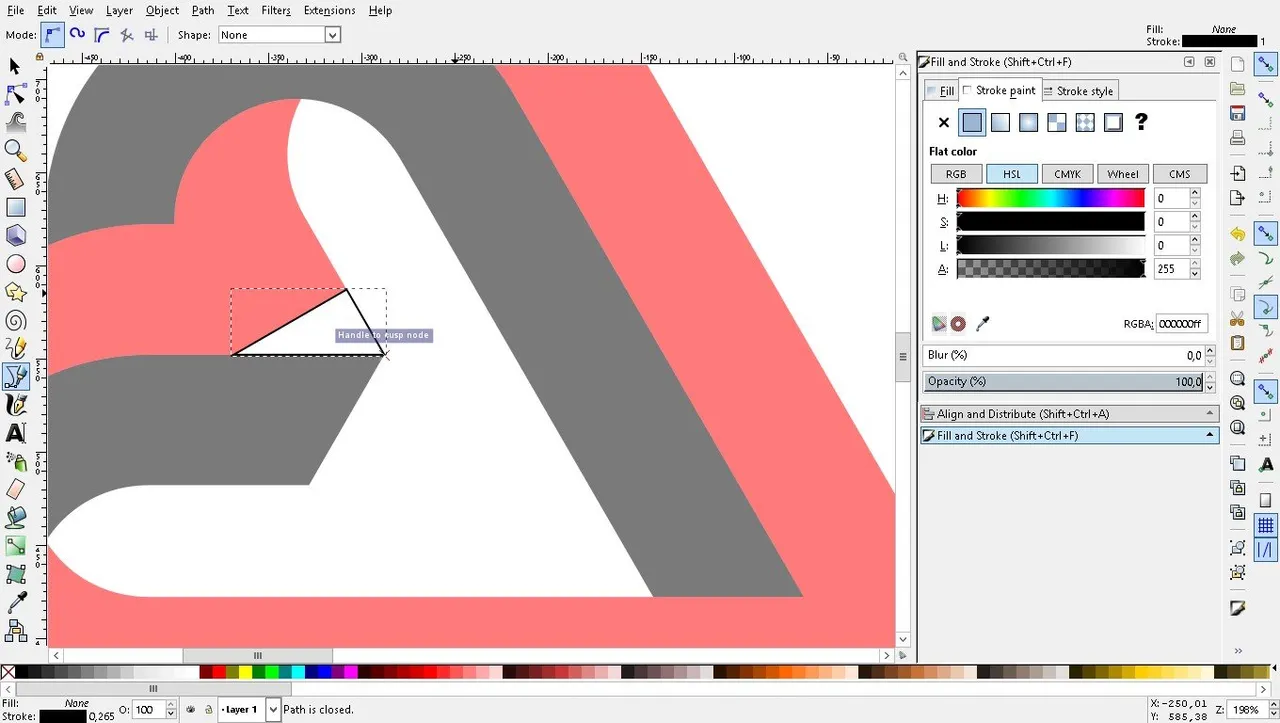Select the Spiral tool

pos(15,321)
